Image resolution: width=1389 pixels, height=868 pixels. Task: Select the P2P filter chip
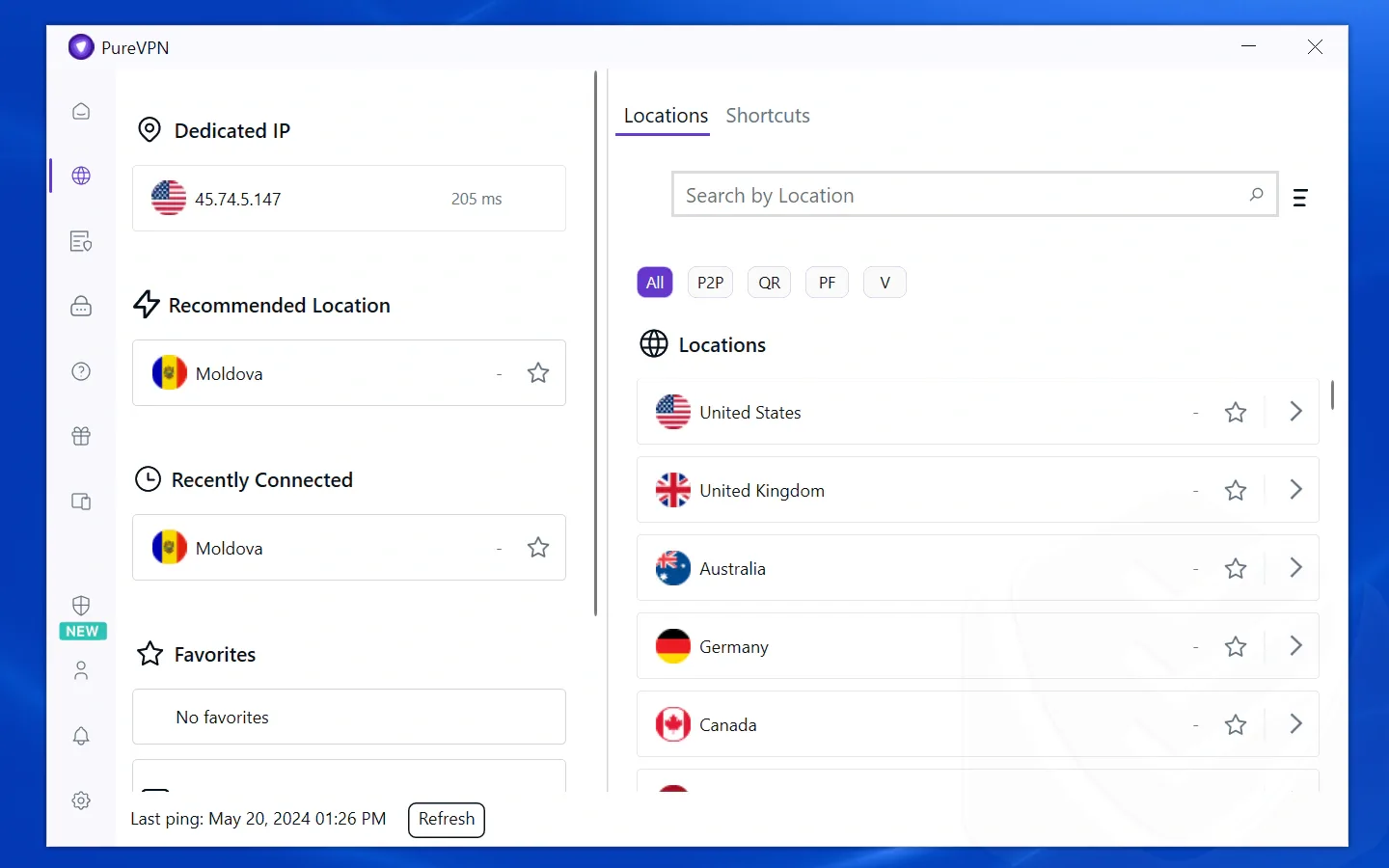(710, 283)
